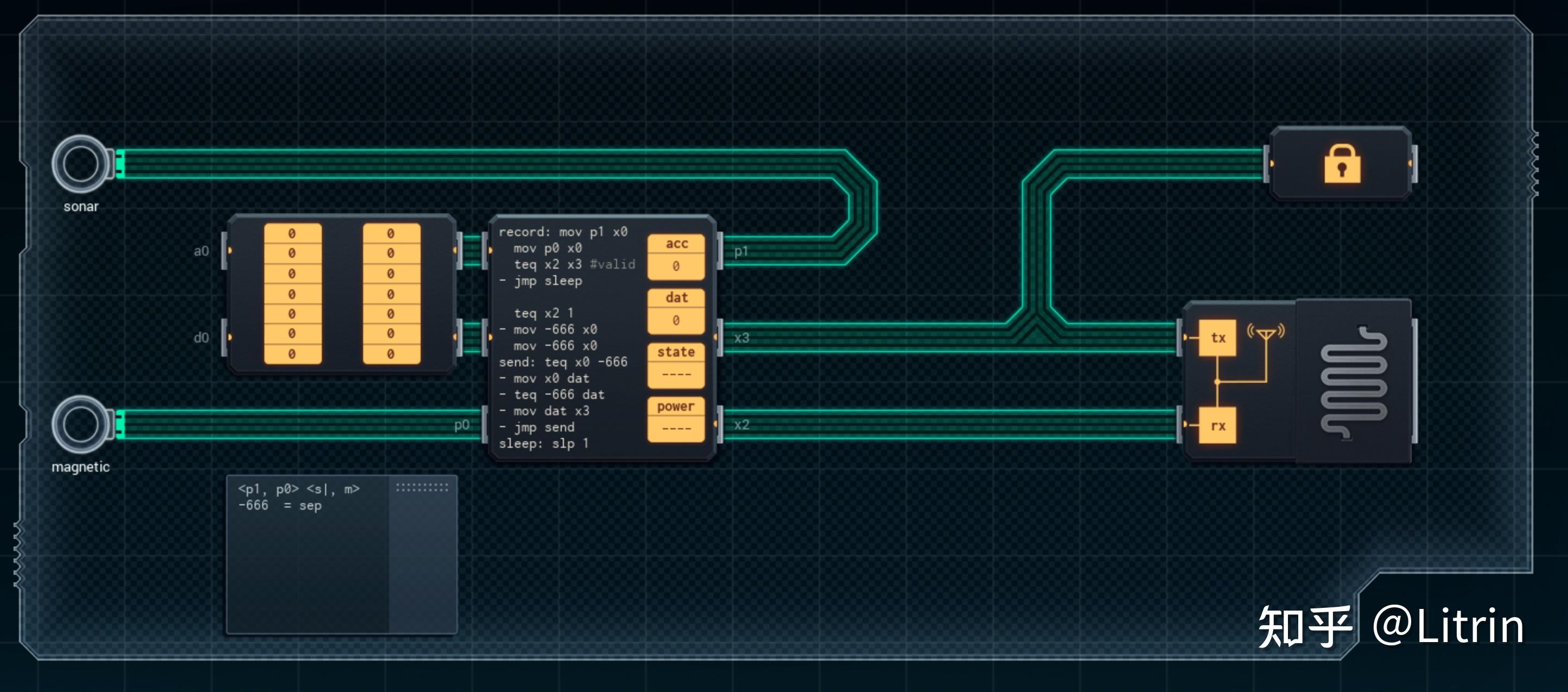Image resolution: width=1568 pixels, height=692 pixels.
Task: Click the 'sonar' label text
Action: point(81,206)
